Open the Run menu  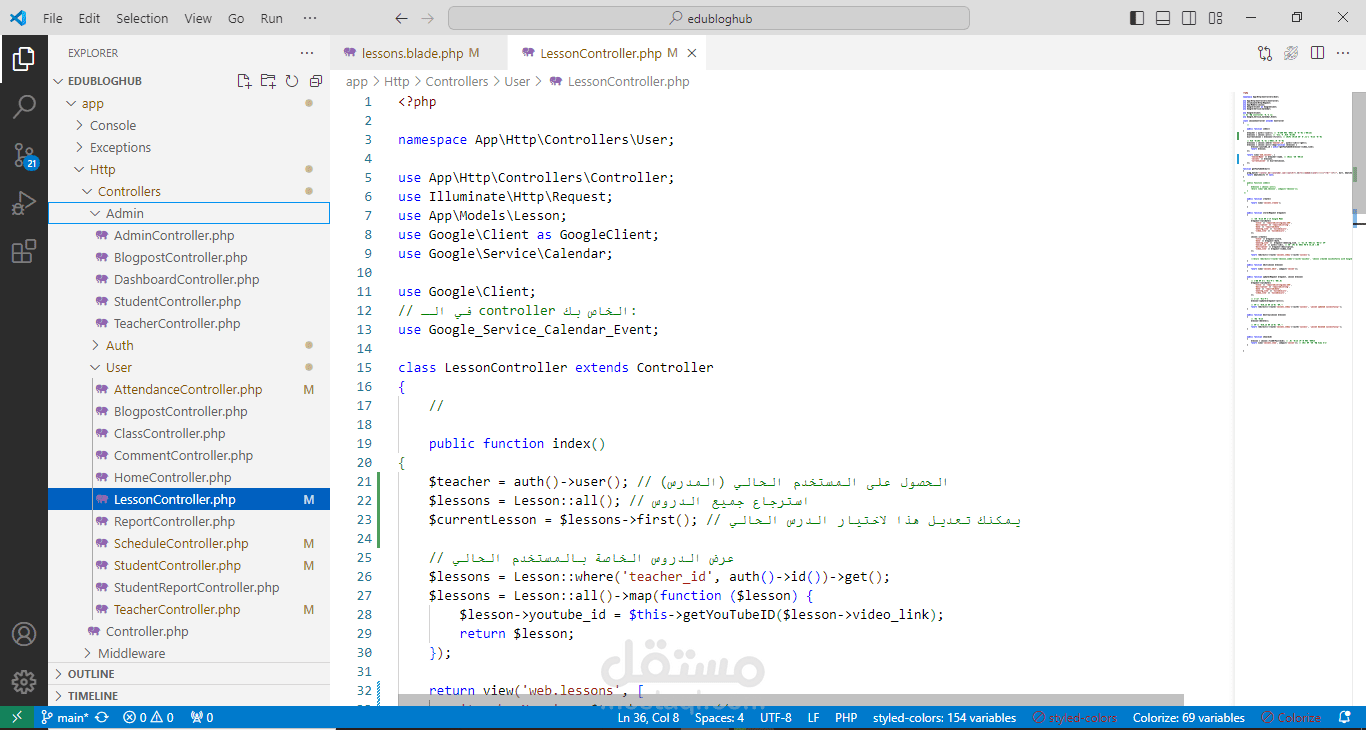271,18
